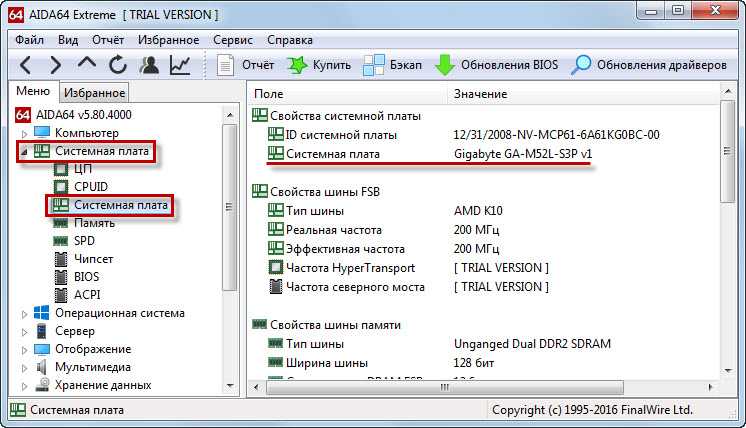The image size is (746, 428).
Task: Open the Избранное menu in menu bar
Action: 168,40
